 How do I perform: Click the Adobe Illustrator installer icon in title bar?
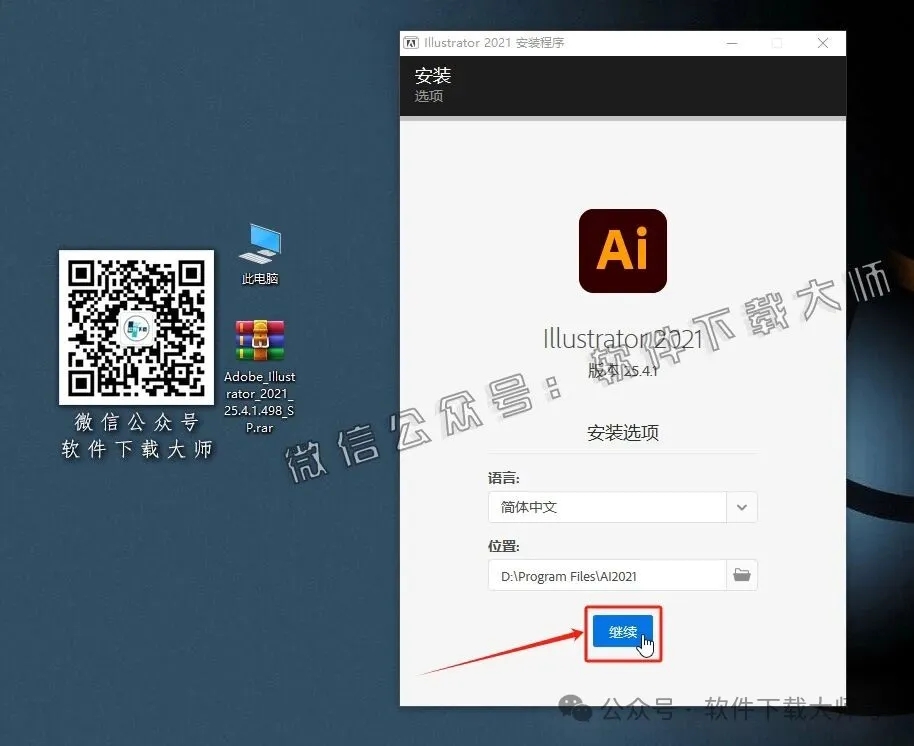tap(410, 42)
